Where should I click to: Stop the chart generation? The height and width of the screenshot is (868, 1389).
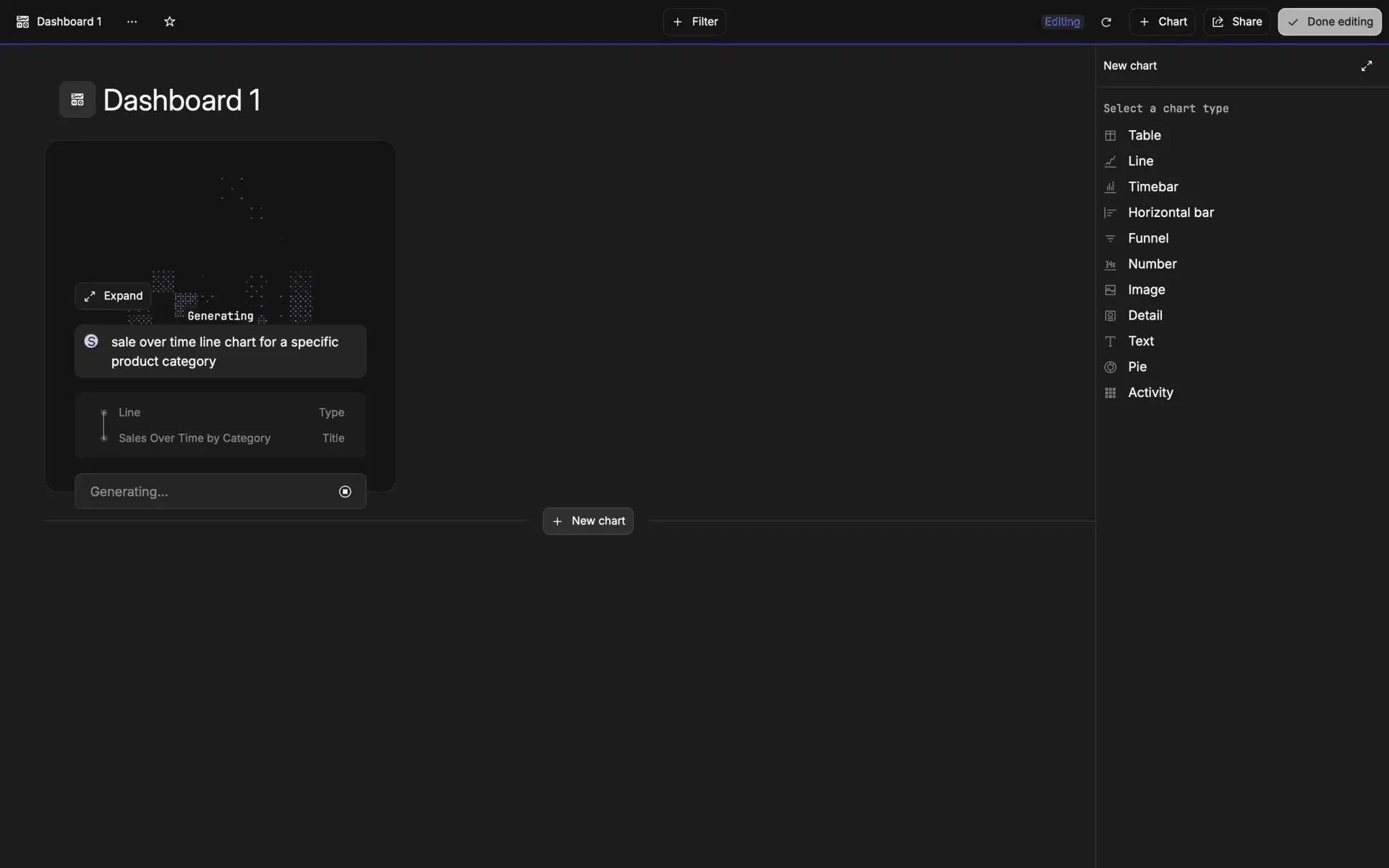coord(345,492)
